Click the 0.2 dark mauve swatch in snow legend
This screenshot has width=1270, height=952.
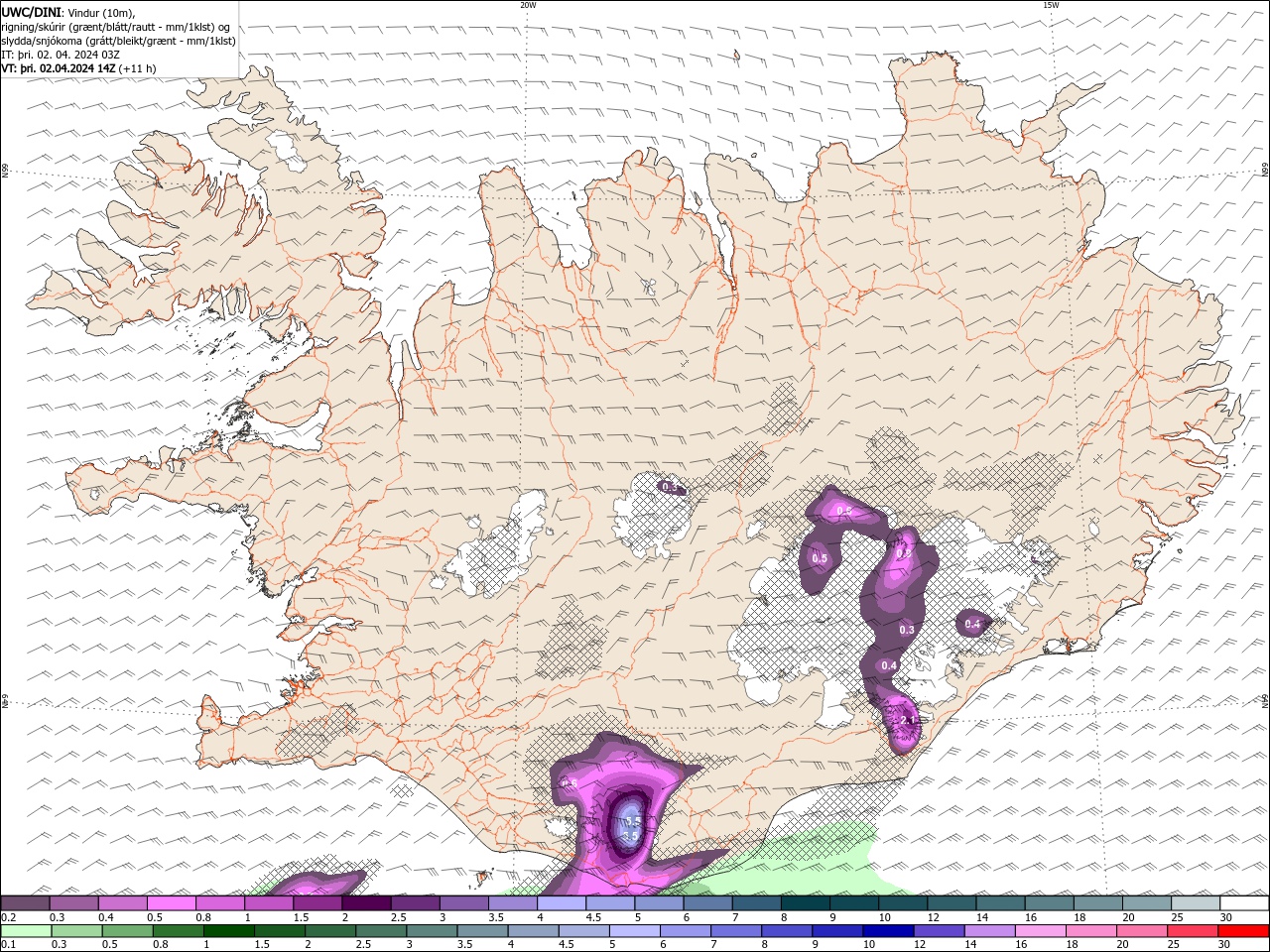tap(25, 902)
